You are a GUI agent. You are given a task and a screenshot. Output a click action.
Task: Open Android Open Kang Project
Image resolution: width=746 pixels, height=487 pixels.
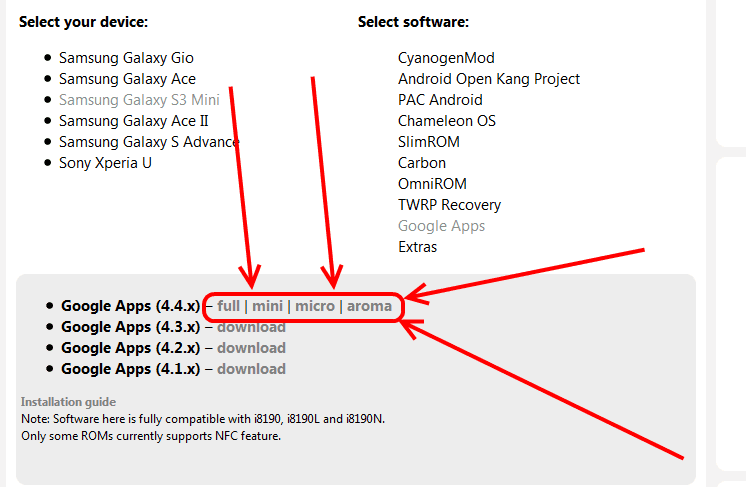(489, 79)
